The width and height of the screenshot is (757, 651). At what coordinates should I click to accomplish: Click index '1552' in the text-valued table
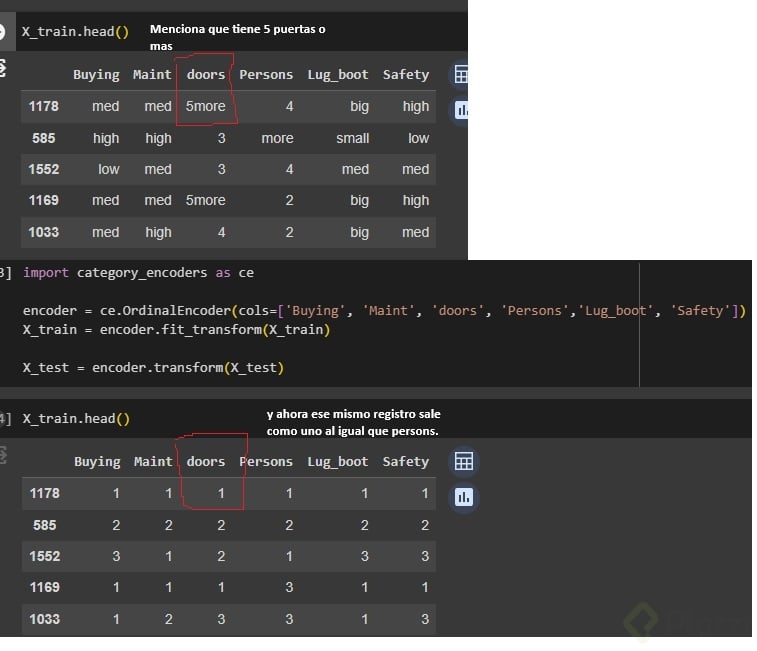tap(43, 170)
